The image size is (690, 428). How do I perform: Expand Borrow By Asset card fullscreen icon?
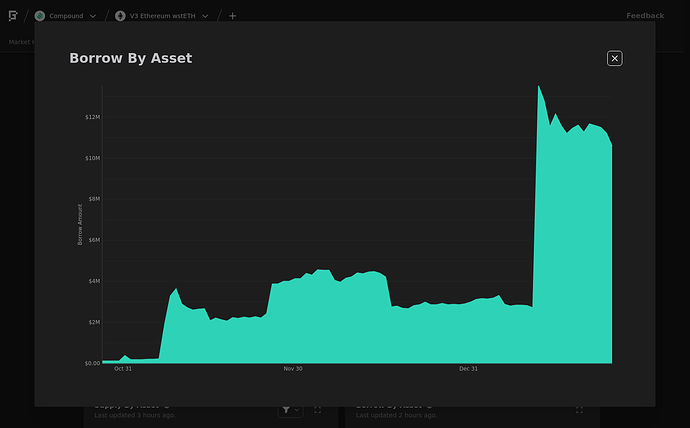click(x=579, y=410)
